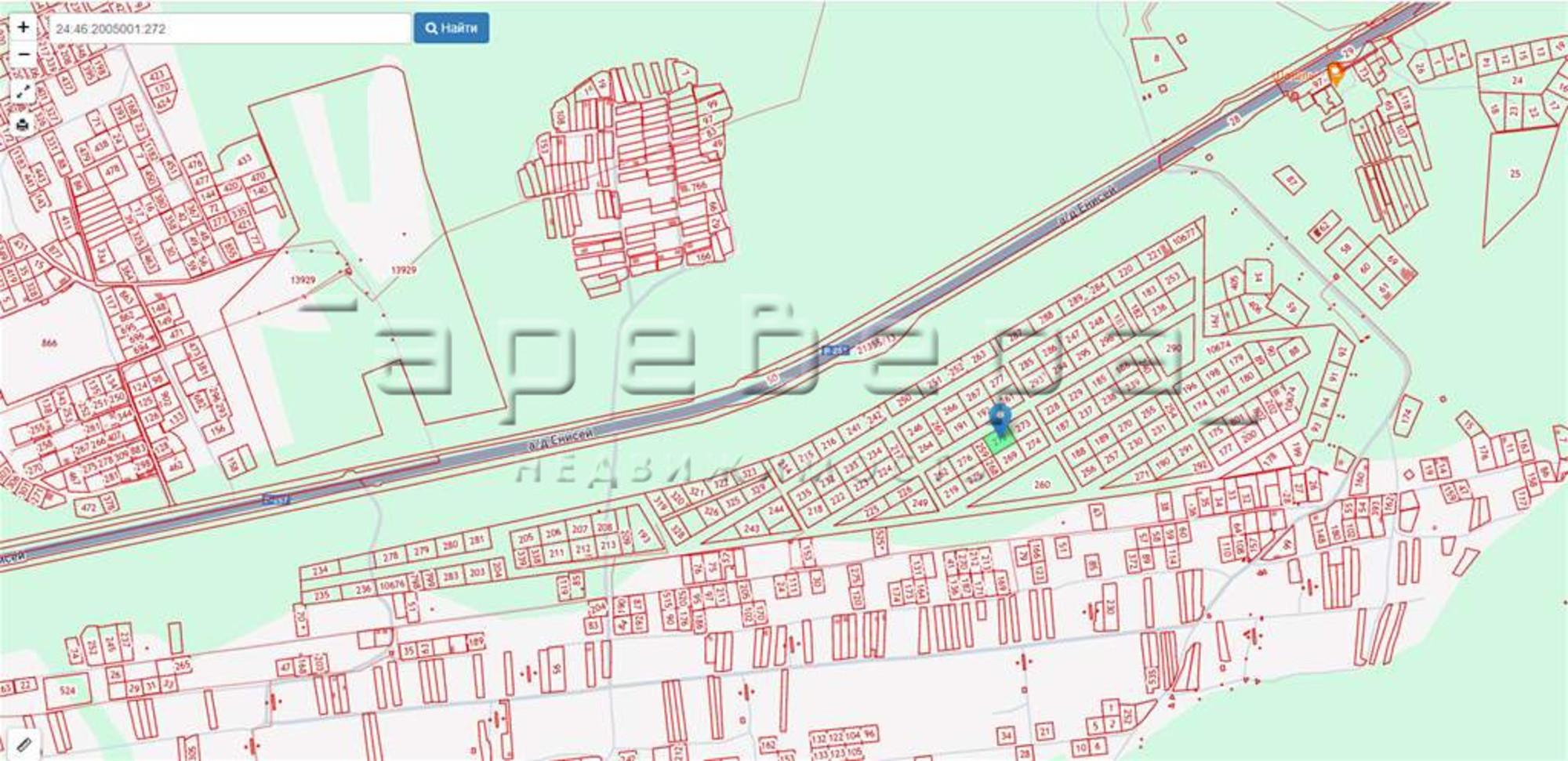Select parcel labeled 433
The image size is (1568, 761).
[243, 159]
